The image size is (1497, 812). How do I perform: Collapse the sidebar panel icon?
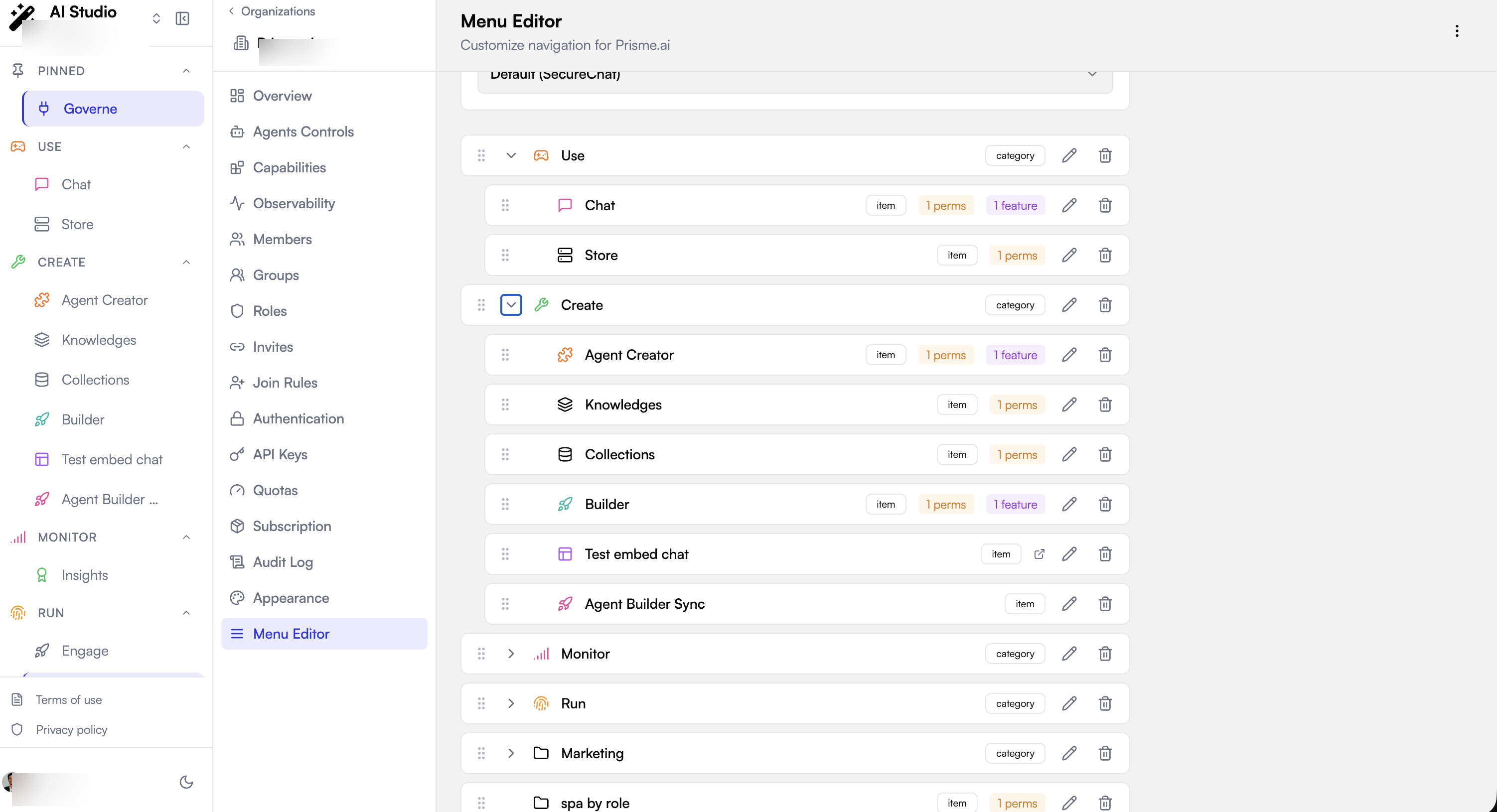click(x=182, y=18)
